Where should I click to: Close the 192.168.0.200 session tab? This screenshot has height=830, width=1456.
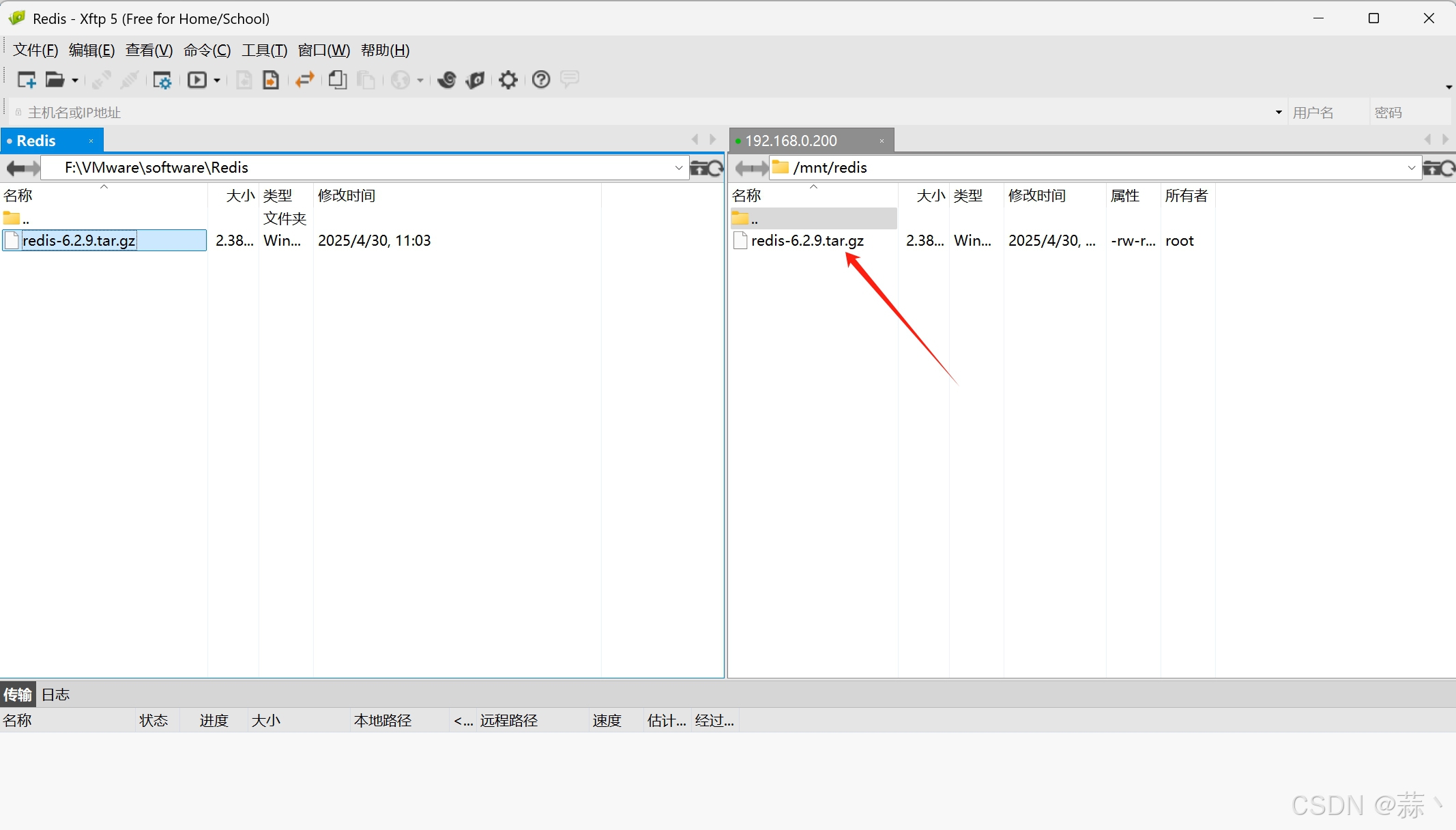click(x=882, y=141)
